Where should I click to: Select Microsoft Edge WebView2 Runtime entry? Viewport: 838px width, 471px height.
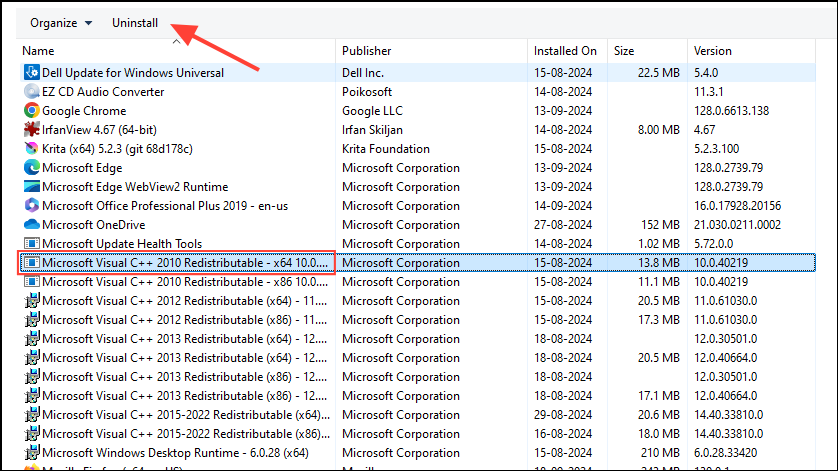(x=135, y=187)
